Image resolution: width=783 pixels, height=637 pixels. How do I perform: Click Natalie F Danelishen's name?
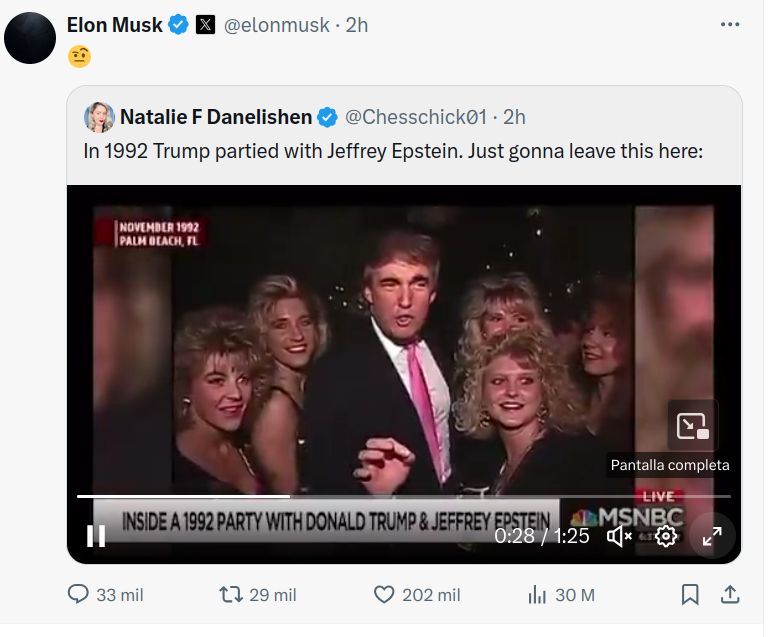point(216,117)
